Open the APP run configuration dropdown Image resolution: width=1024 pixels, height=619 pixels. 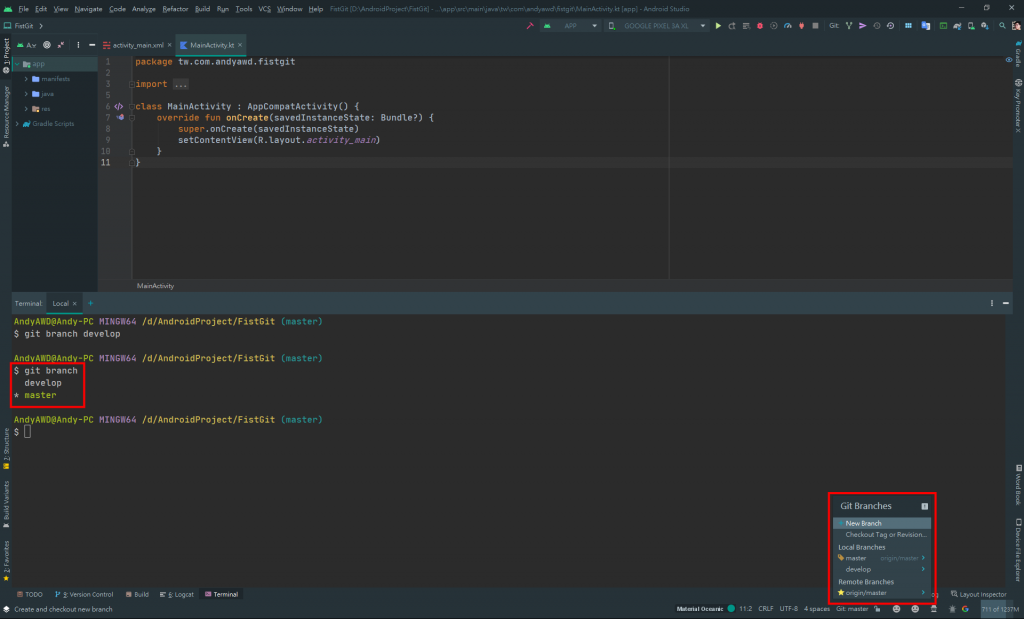click(x=570, y=25)
